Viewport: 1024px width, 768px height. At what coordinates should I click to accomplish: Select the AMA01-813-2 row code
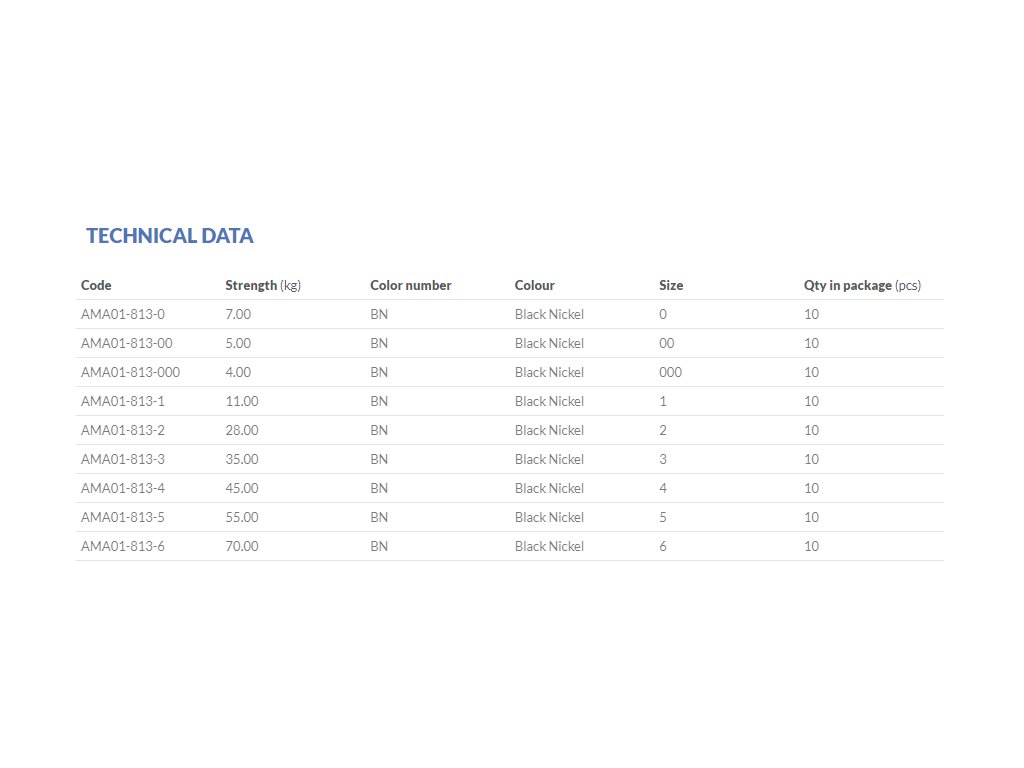click(122, 430)
